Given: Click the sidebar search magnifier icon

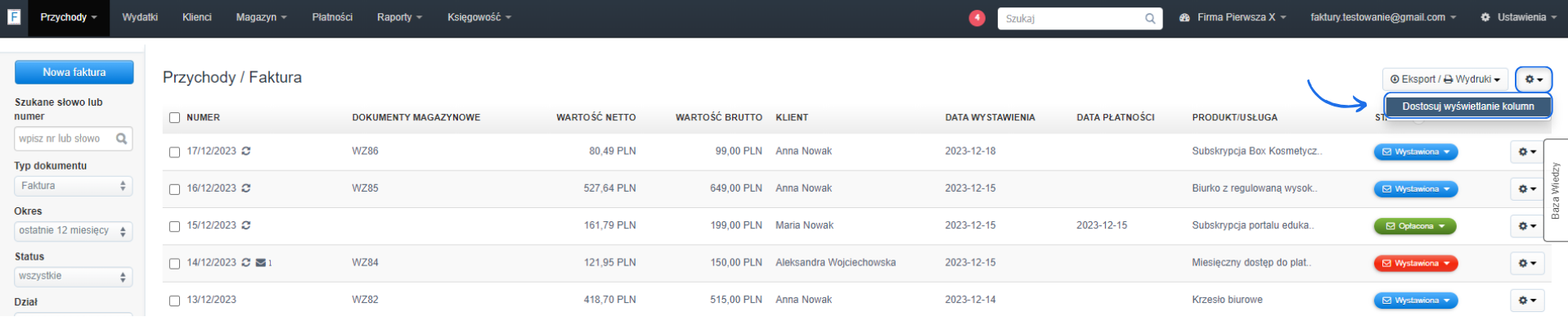Looking at the screenshot, I should coord(122,138).
